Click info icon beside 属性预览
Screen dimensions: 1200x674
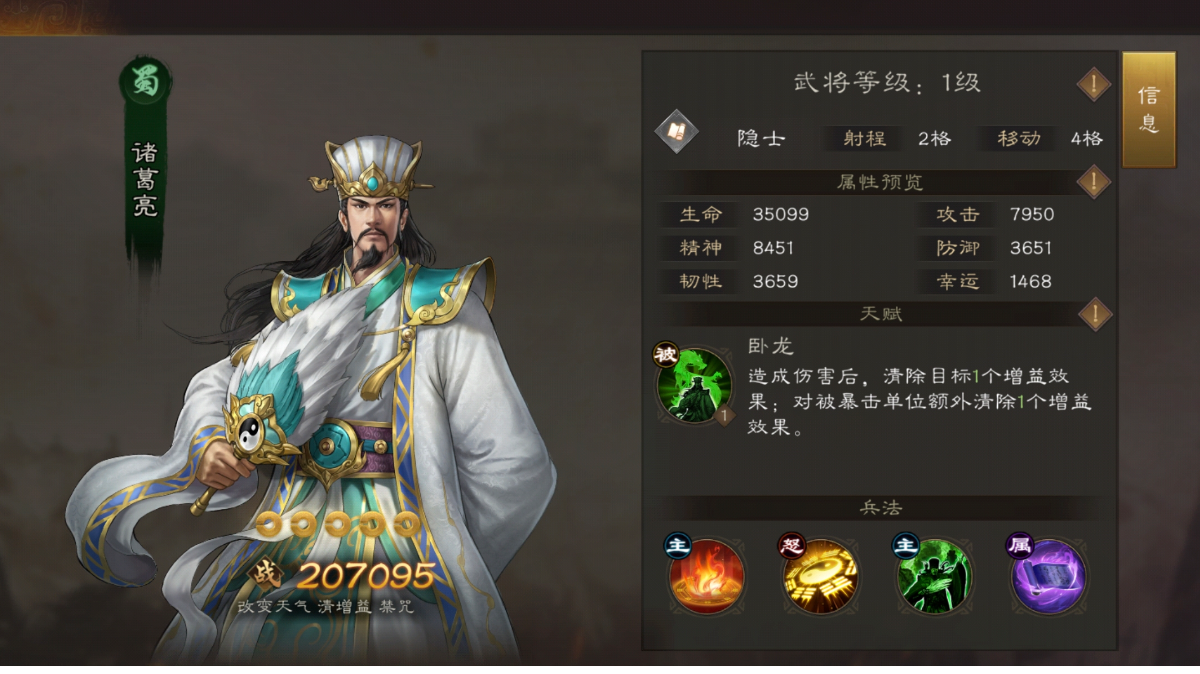1094,183
